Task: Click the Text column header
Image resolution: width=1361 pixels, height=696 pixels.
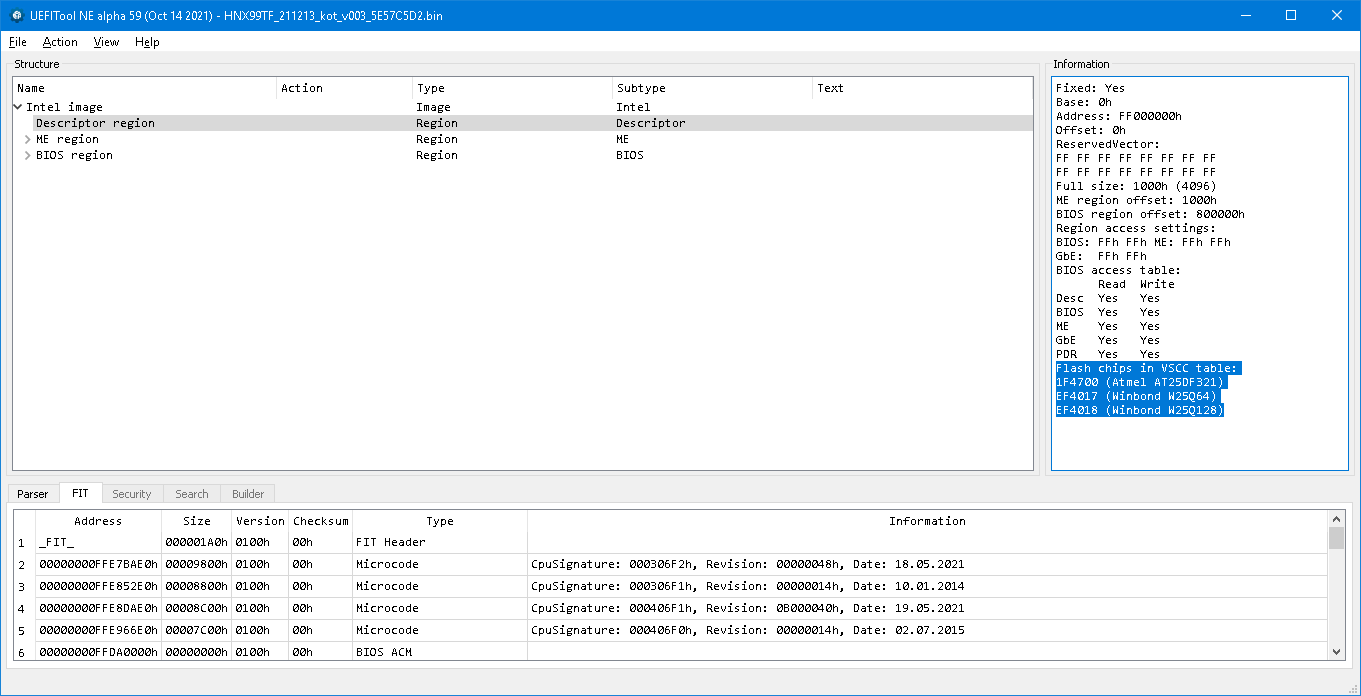Action: [x=922, y=88]
